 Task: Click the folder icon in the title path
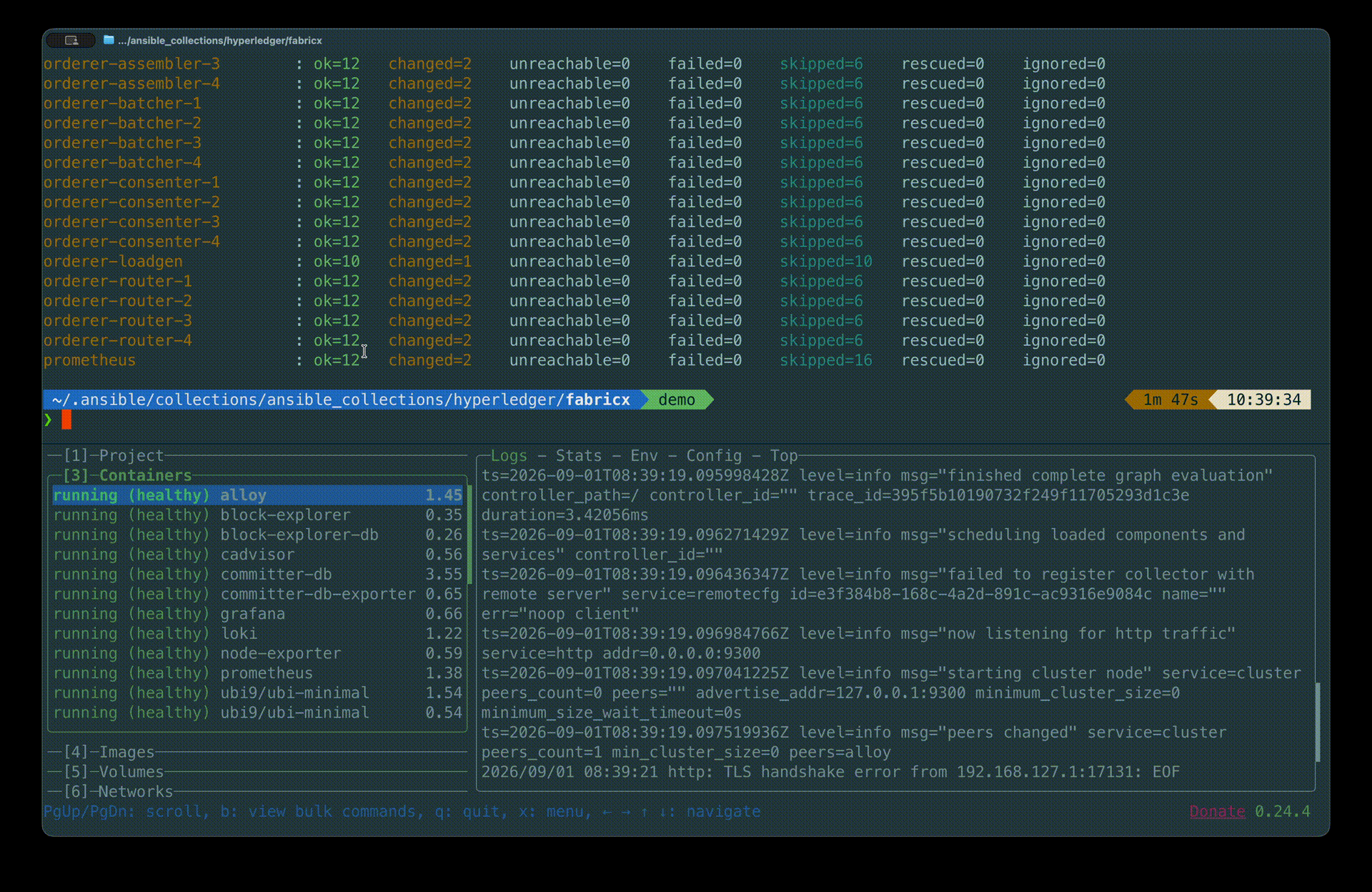pyautogui.click(x=109, y=40)
